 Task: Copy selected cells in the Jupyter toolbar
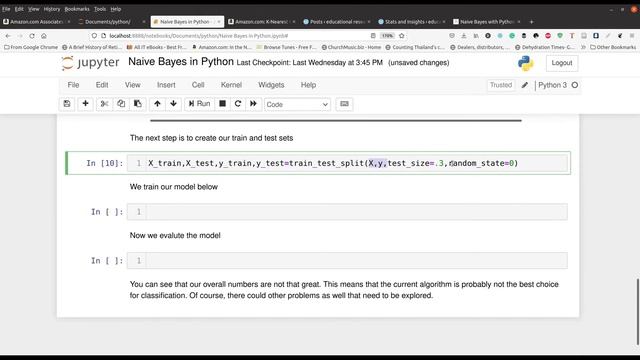[x=121, y=104]
